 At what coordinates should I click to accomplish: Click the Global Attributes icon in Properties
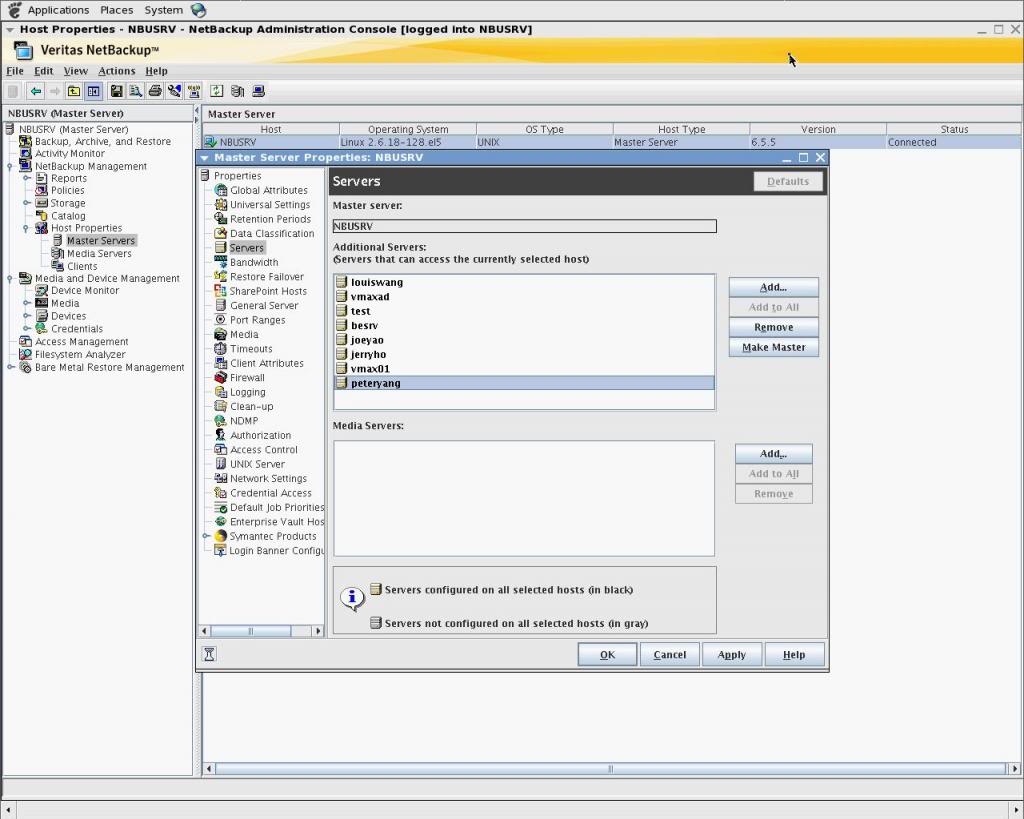tap(221, 190)
